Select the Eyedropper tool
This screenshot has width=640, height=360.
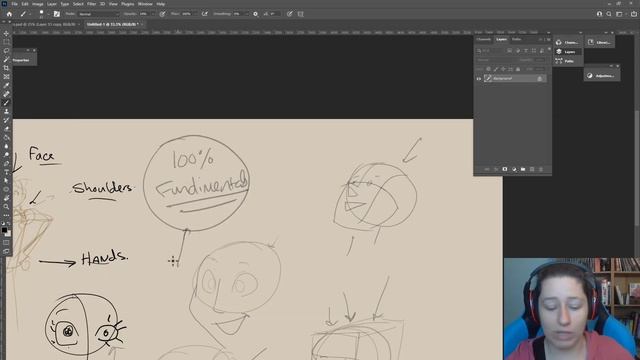(x=6, y=85)
